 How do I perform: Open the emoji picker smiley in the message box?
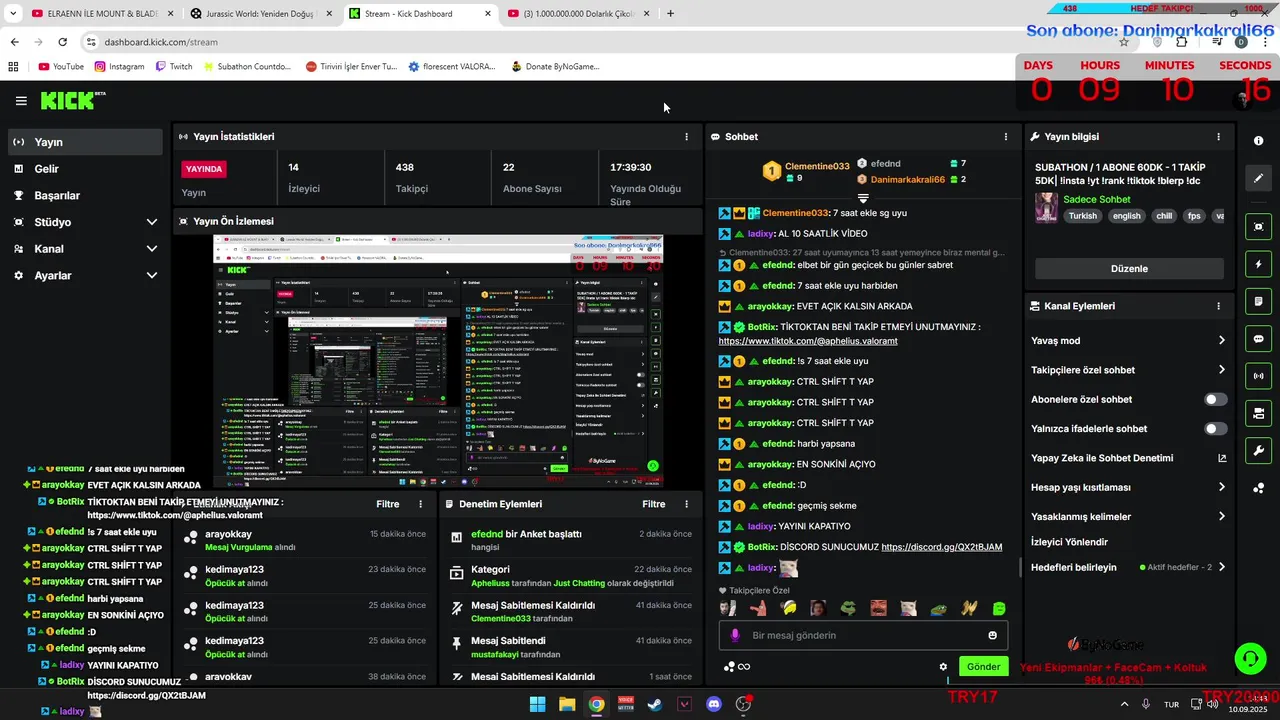[992, 635]
